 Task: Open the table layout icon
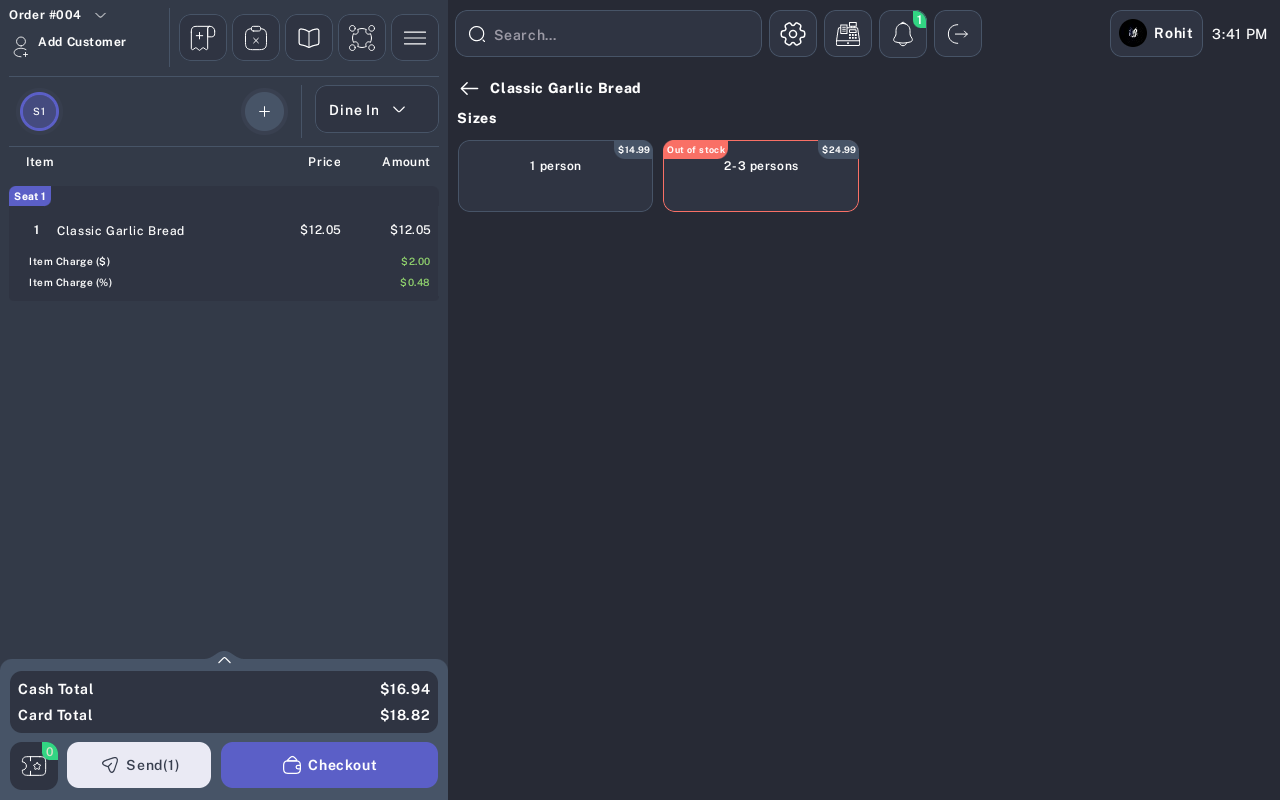click(x=362, y=38)
